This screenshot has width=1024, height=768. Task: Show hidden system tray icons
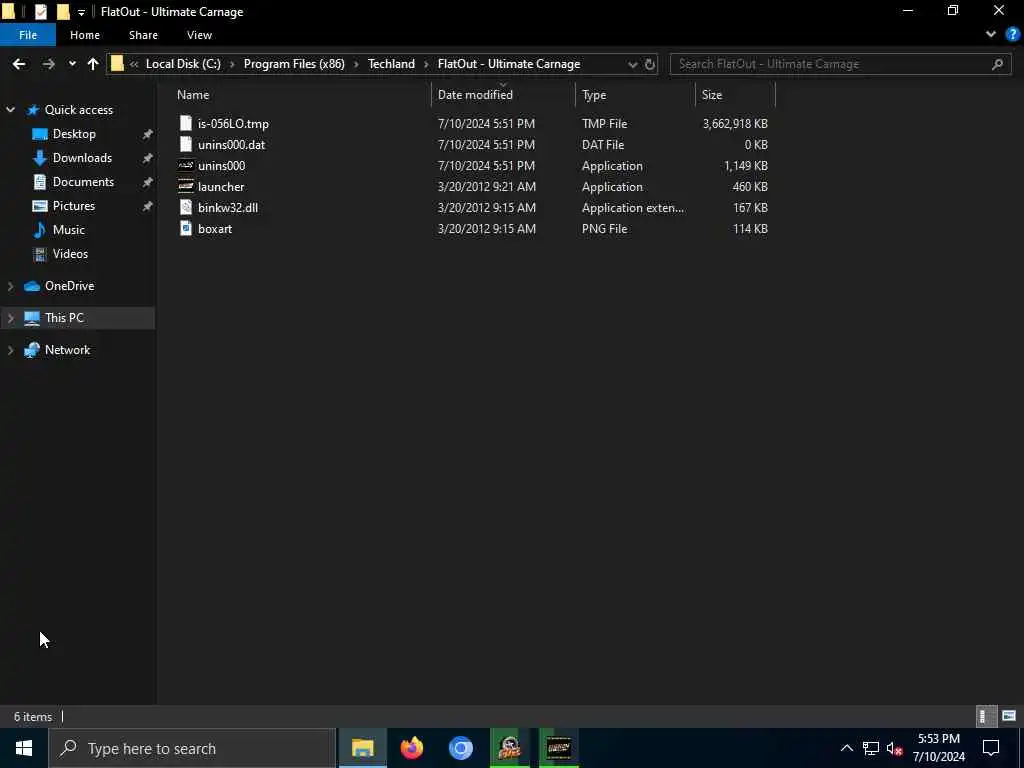[x=846, y=748]
